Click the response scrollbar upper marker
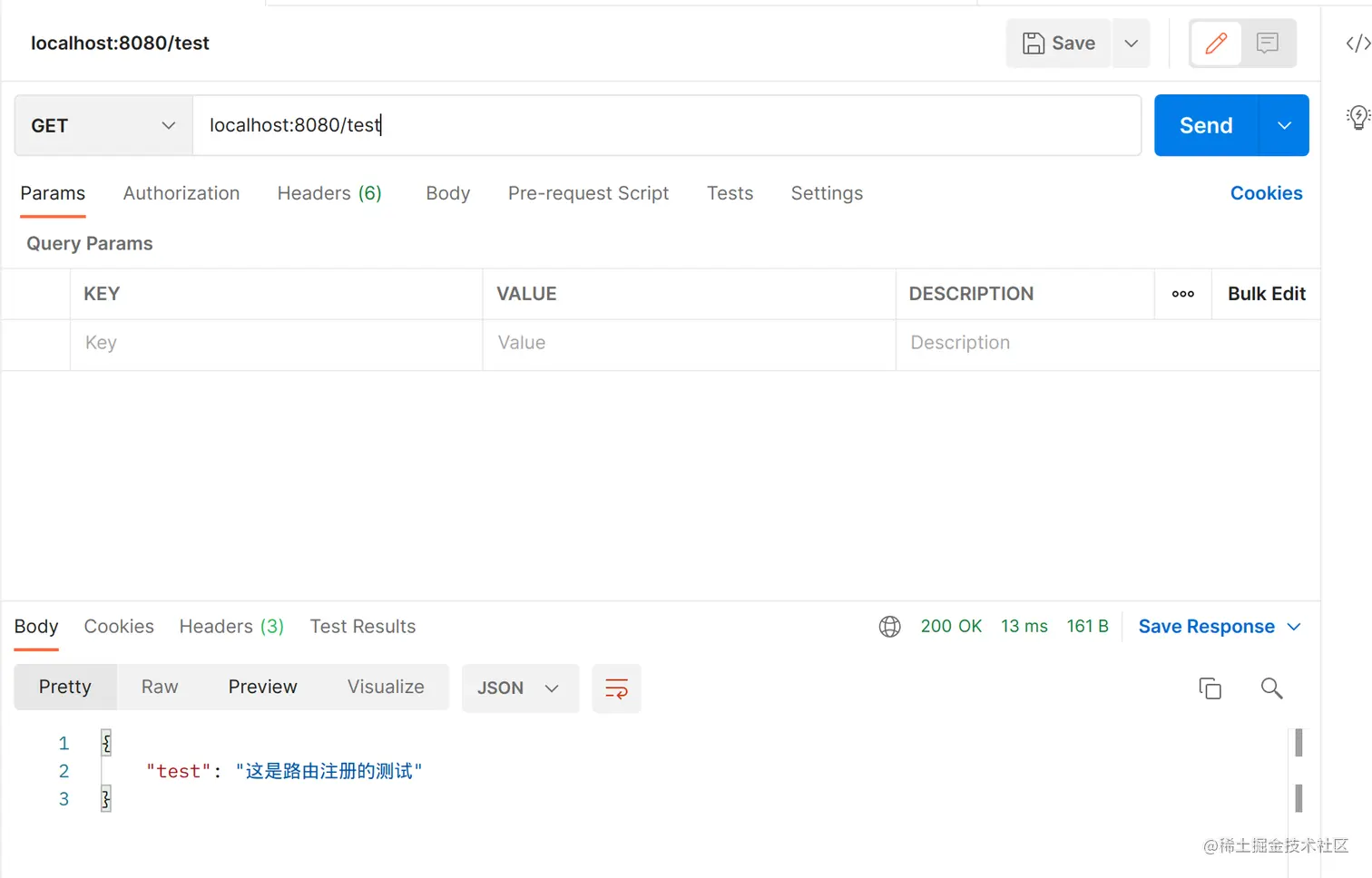The image size is (1372, 878). (x=1298, y=743)
